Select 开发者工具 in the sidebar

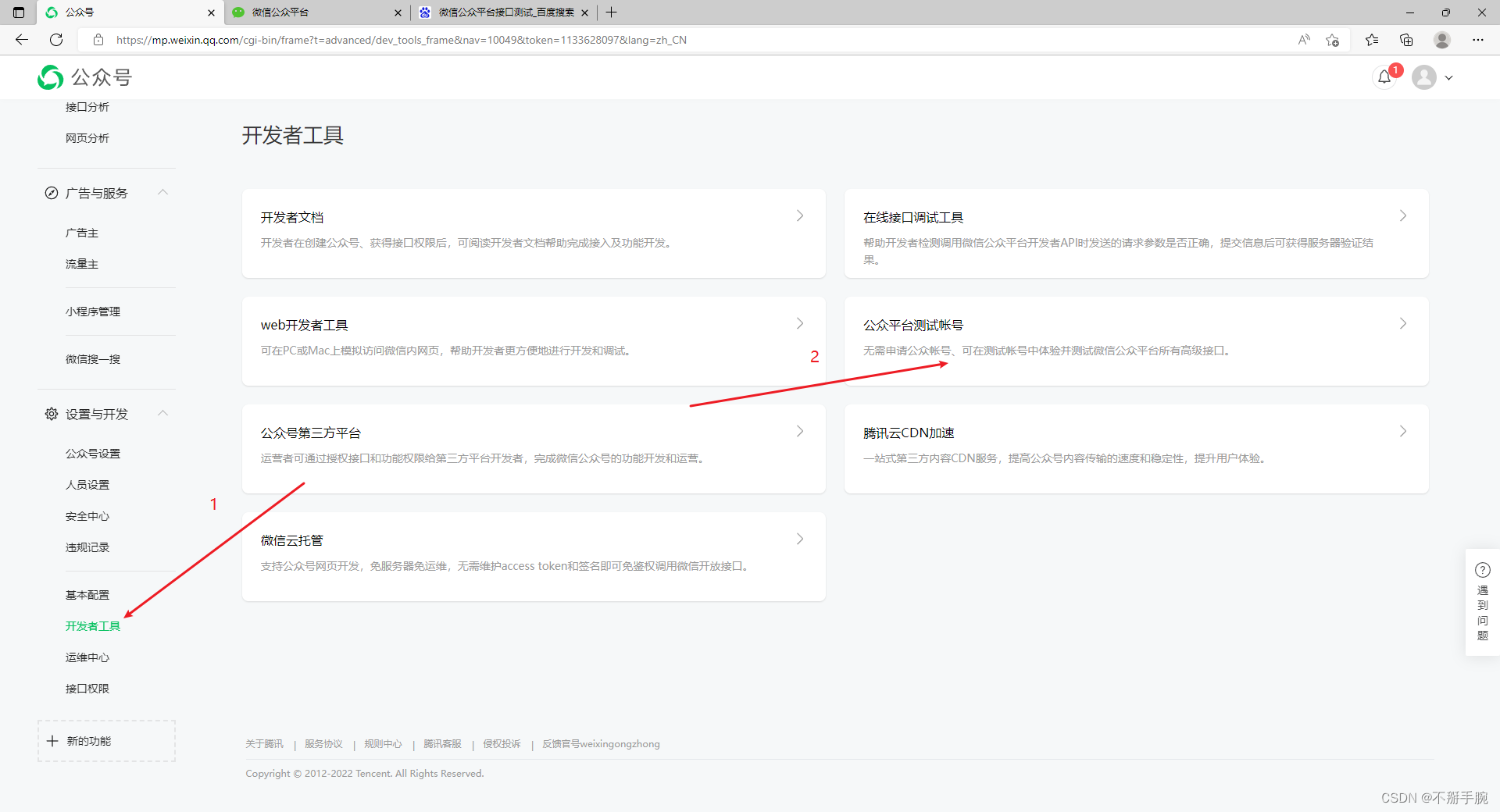point(93,626)
